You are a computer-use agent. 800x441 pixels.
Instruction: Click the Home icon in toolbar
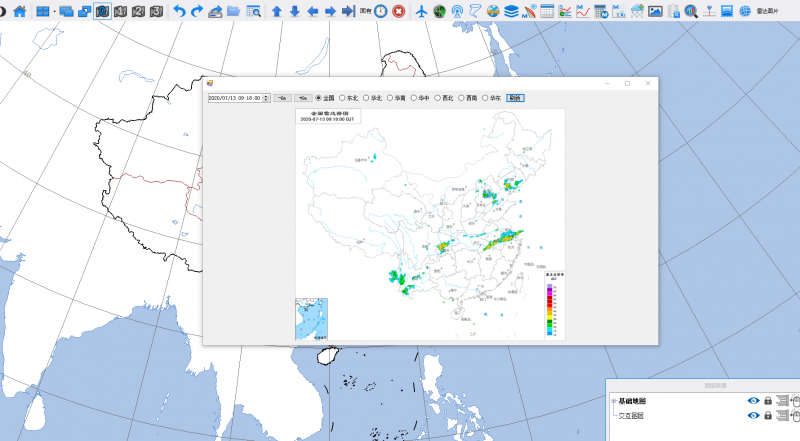tap(18, 11)
